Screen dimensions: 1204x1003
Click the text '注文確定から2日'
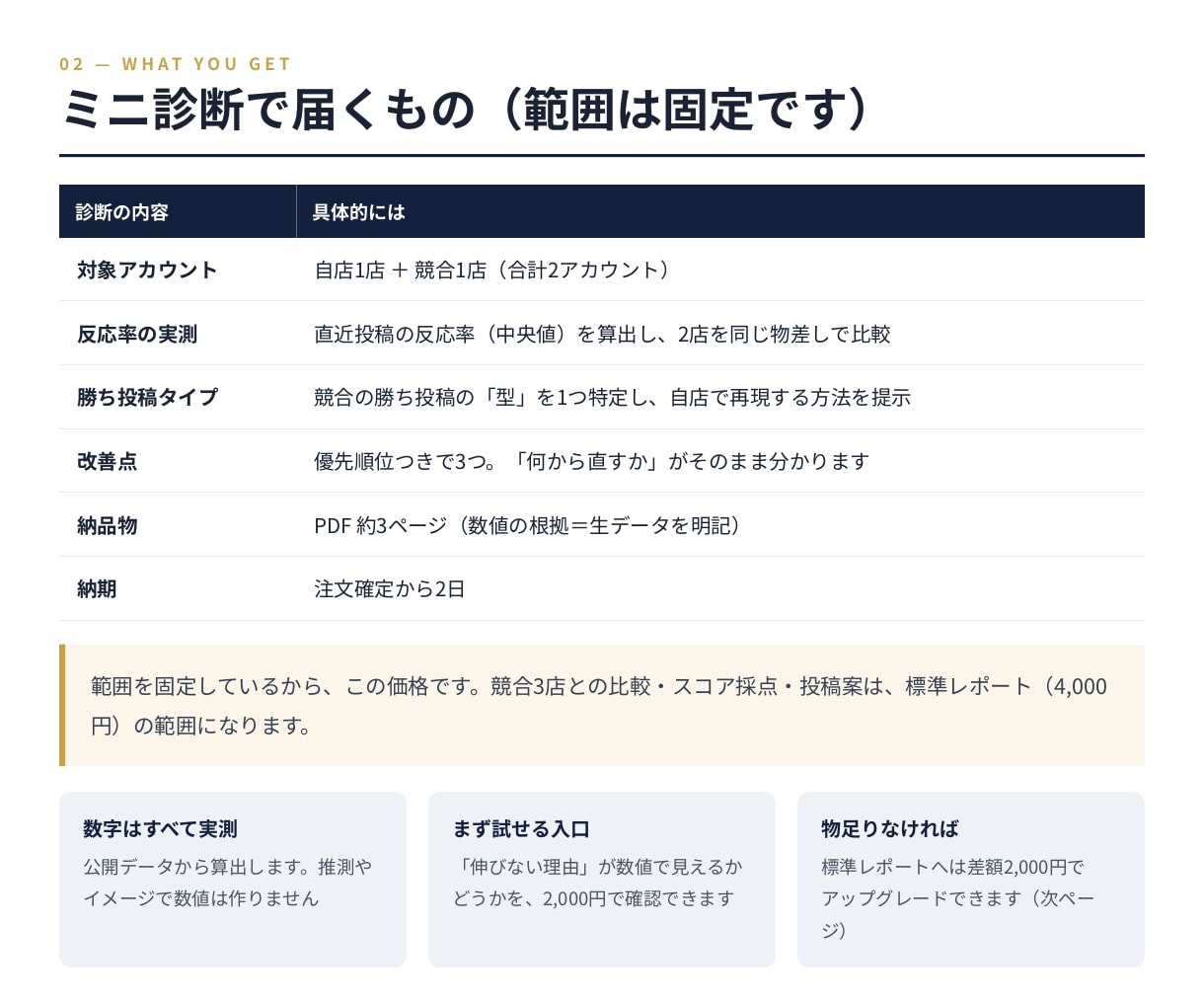point(389,589)
